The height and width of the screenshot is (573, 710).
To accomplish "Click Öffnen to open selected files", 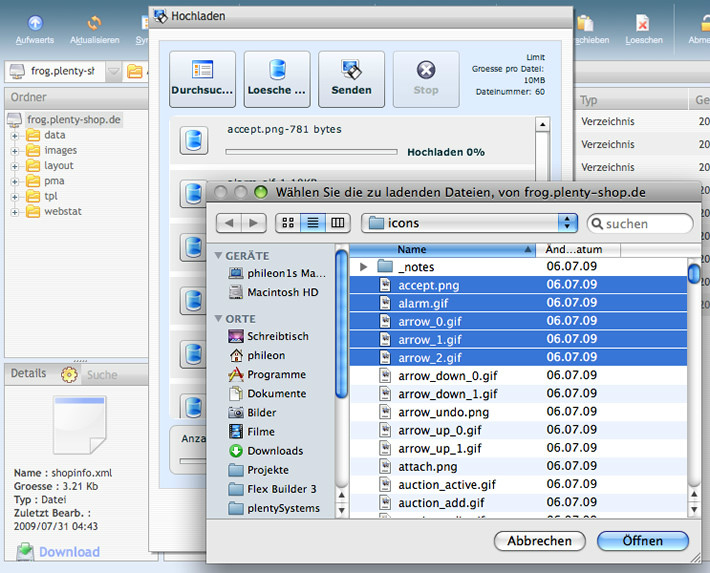I will tap(643, 541).
